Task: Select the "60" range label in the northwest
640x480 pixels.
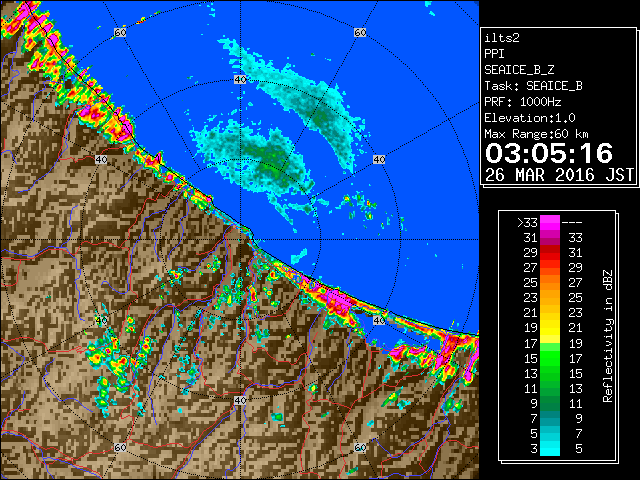Action: click(120, 32)
